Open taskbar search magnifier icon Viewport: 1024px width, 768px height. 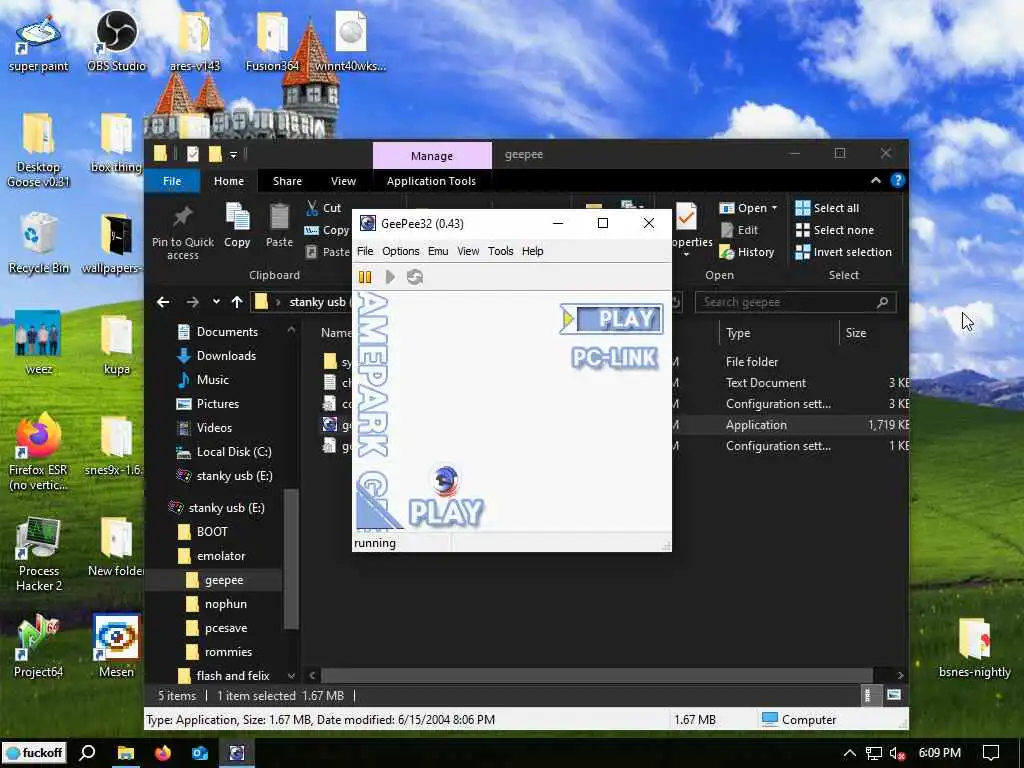87,753
